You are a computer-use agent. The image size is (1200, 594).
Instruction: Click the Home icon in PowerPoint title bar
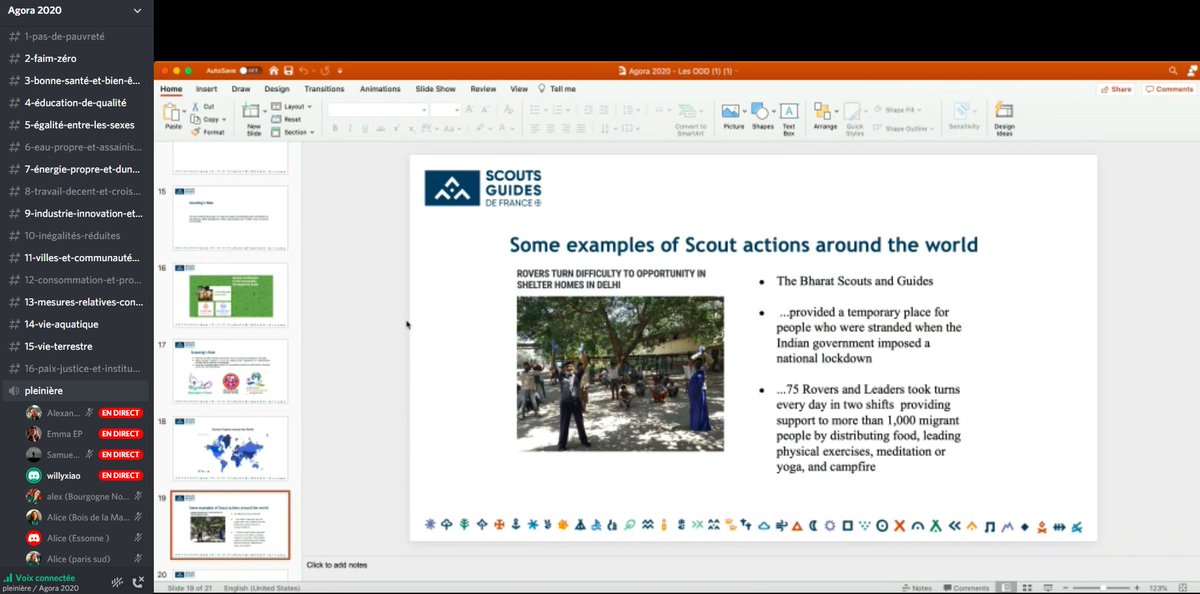click(x=275, y=71)
